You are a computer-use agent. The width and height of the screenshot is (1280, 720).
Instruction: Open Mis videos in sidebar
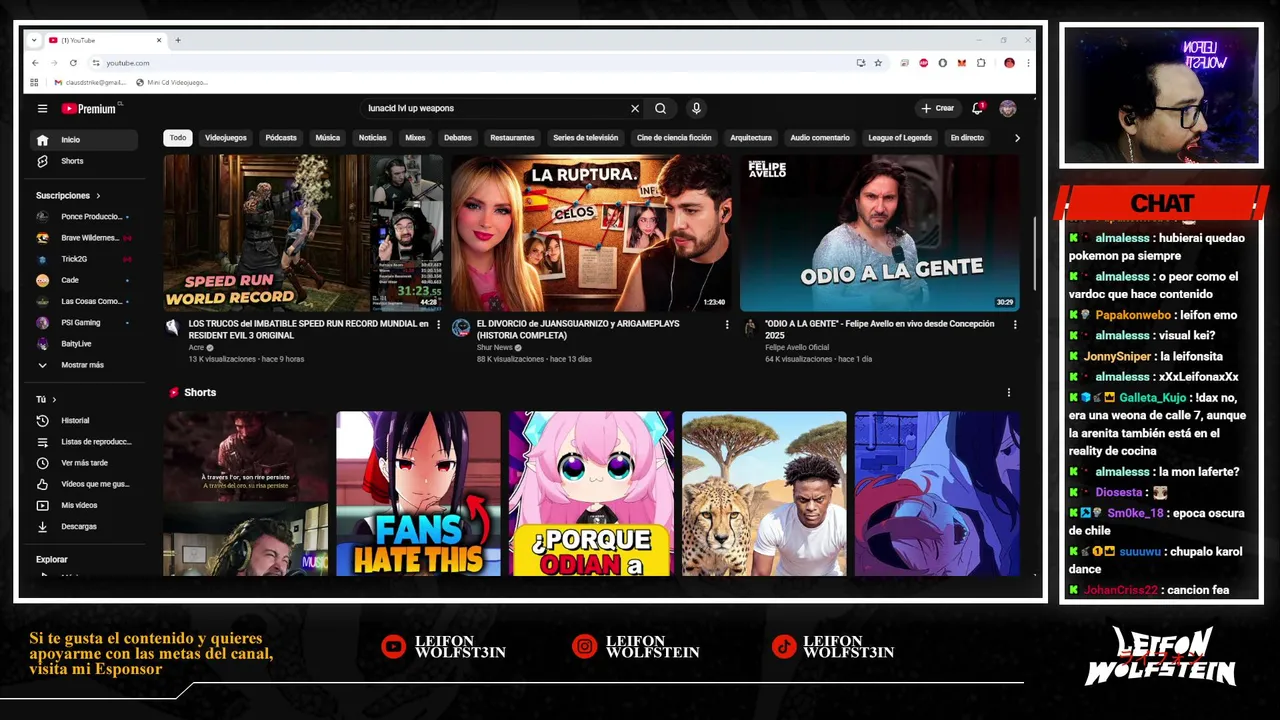[84, 505]
